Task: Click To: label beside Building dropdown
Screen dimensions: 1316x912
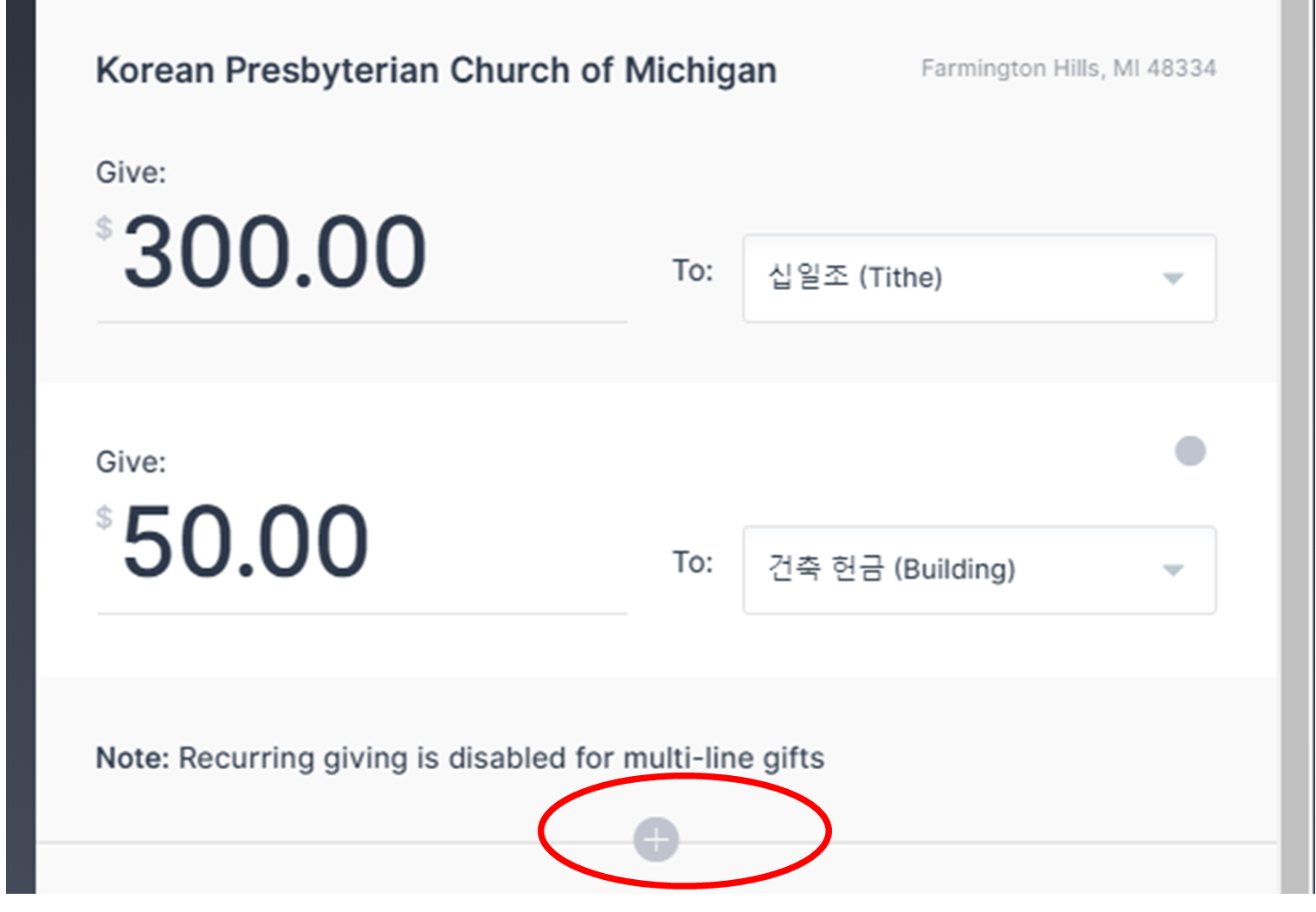Action: point(693,563)
